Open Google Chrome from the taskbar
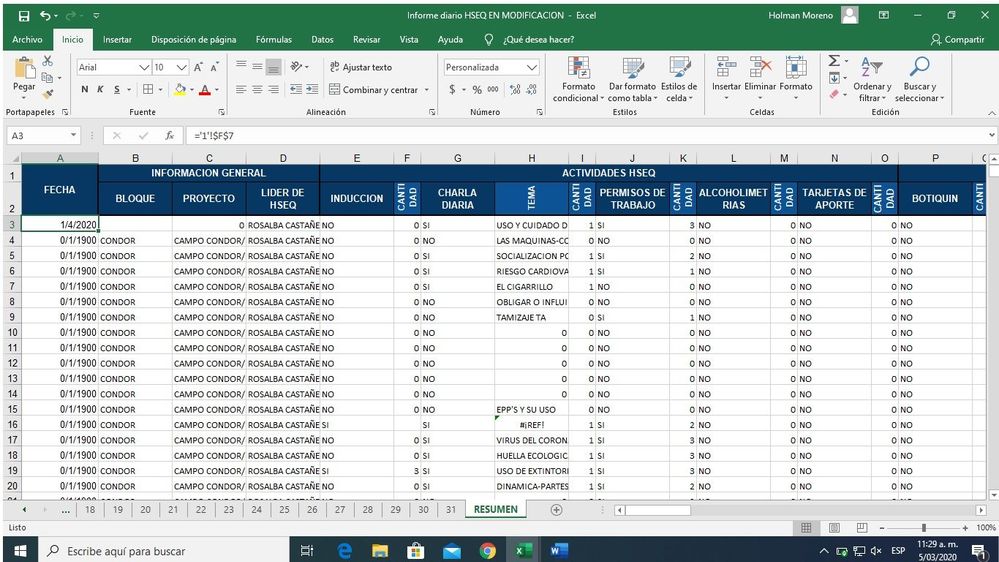 click(x=487, y=551)
